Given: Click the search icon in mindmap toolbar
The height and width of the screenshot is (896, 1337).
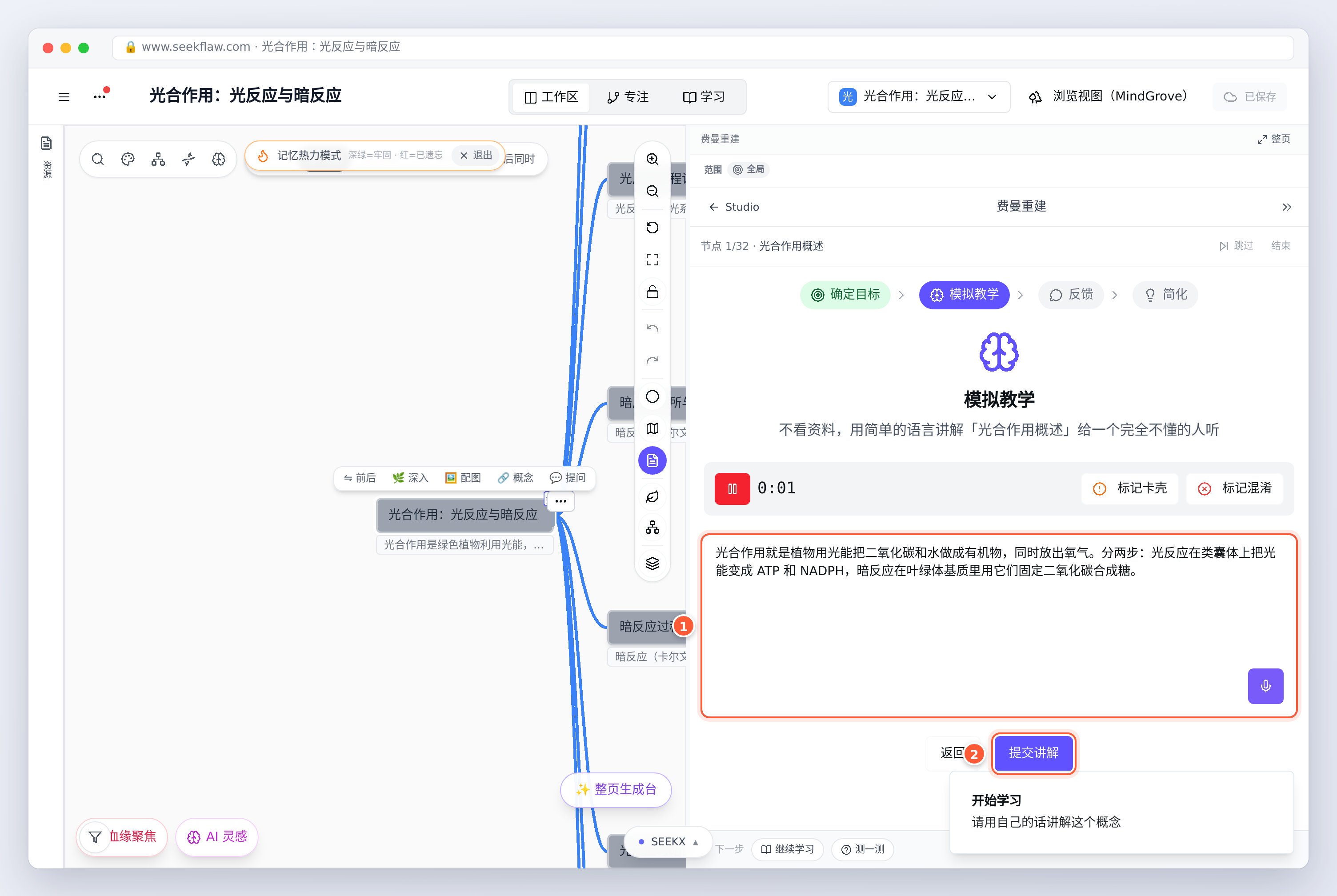Looking at the screenshot, I should coord(98,159).
